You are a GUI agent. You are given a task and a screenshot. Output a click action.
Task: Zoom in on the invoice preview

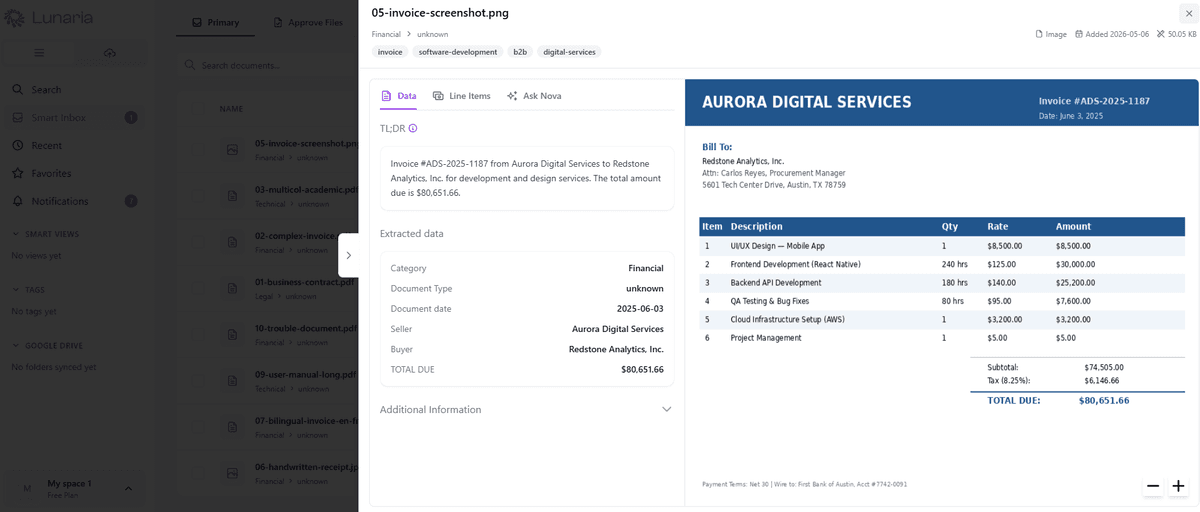point(1178,486)
